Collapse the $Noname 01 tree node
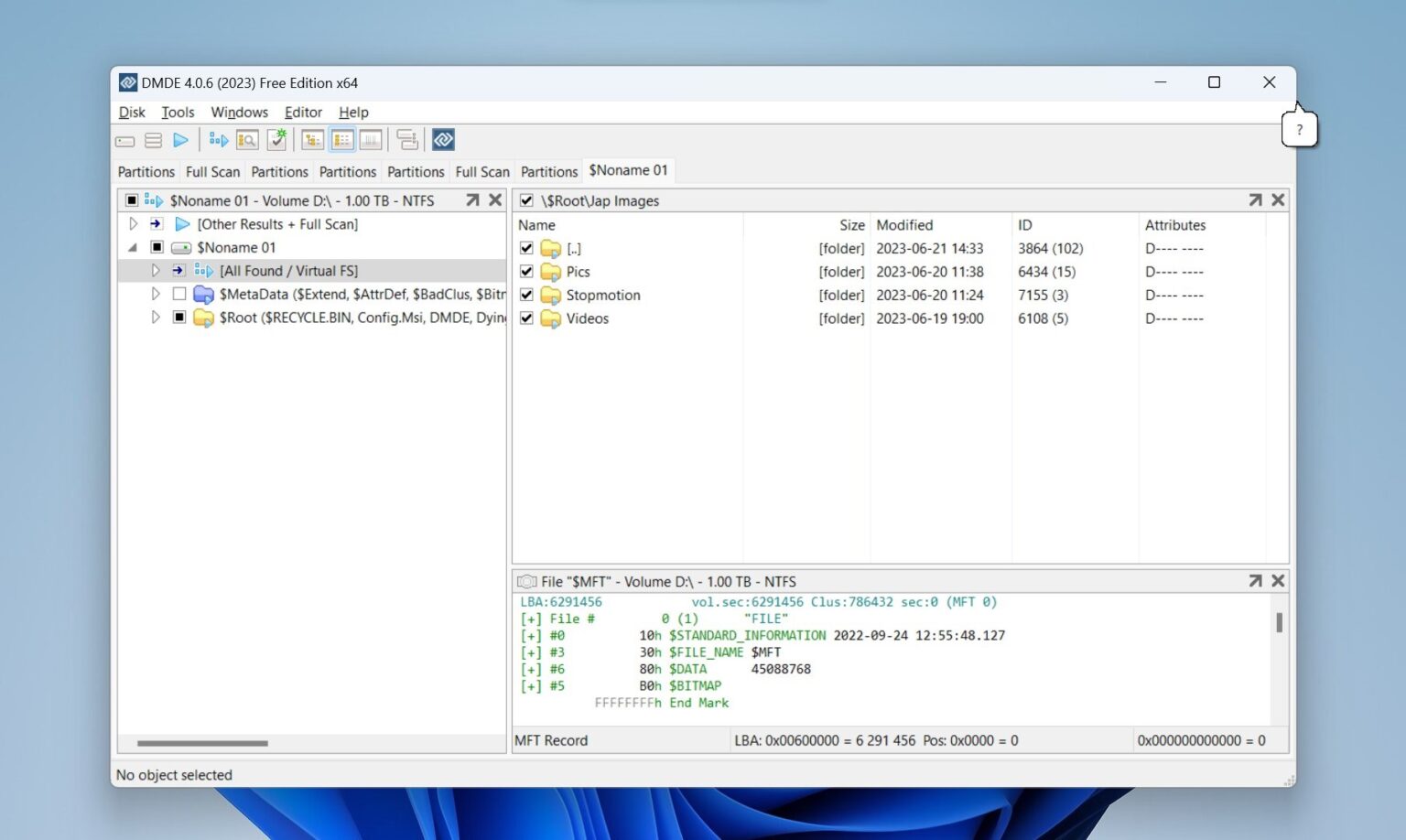The image size is (1406, 840). click(133, 247)
